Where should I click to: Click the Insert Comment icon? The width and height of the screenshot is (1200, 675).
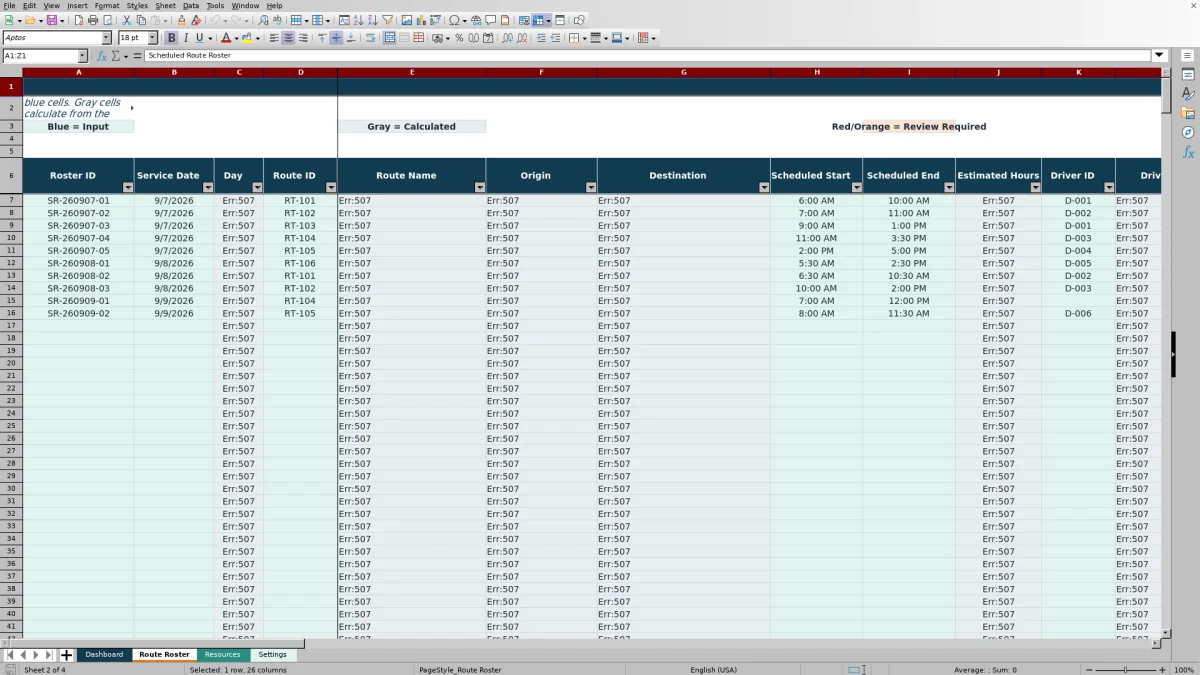coord(490,20)
